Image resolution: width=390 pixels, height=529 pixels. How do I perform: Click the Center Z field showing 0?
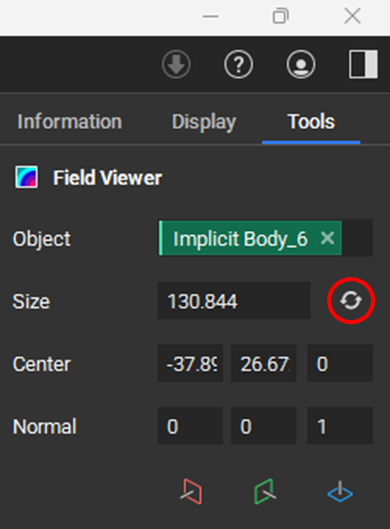click(340, 363)
